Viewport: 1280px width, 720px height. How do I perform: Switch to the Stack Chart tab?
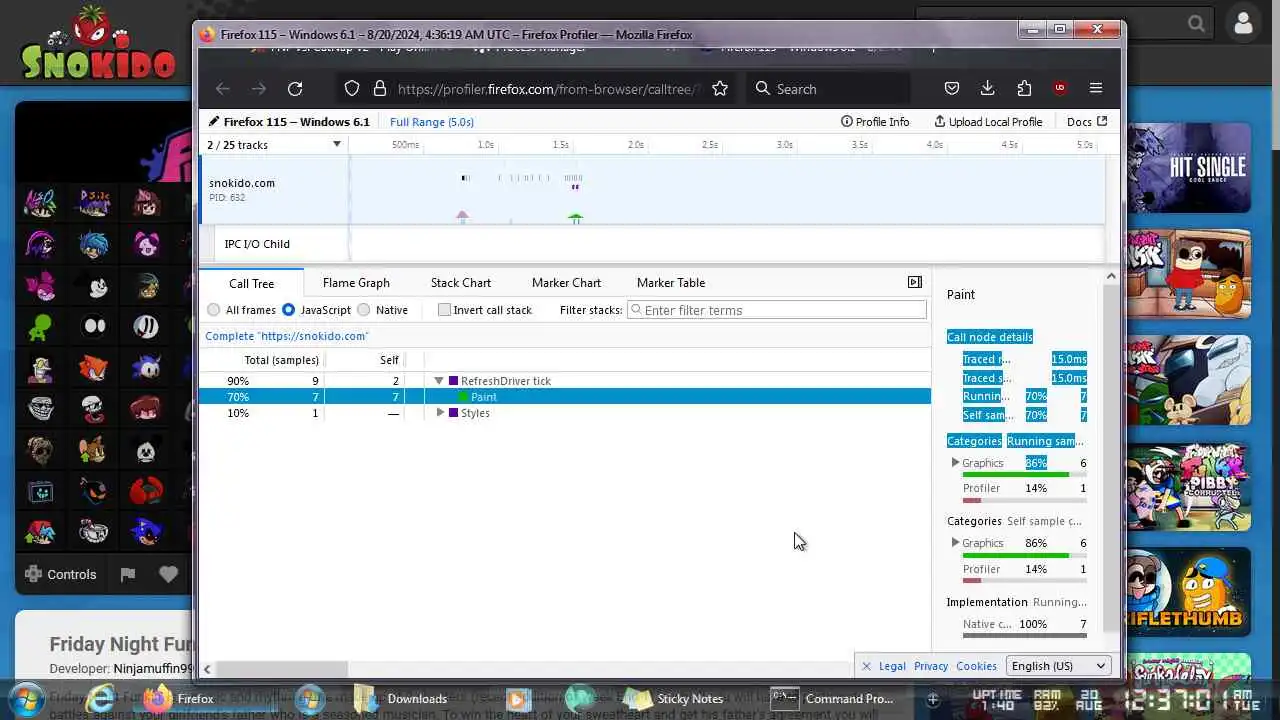tap(461, 283)
